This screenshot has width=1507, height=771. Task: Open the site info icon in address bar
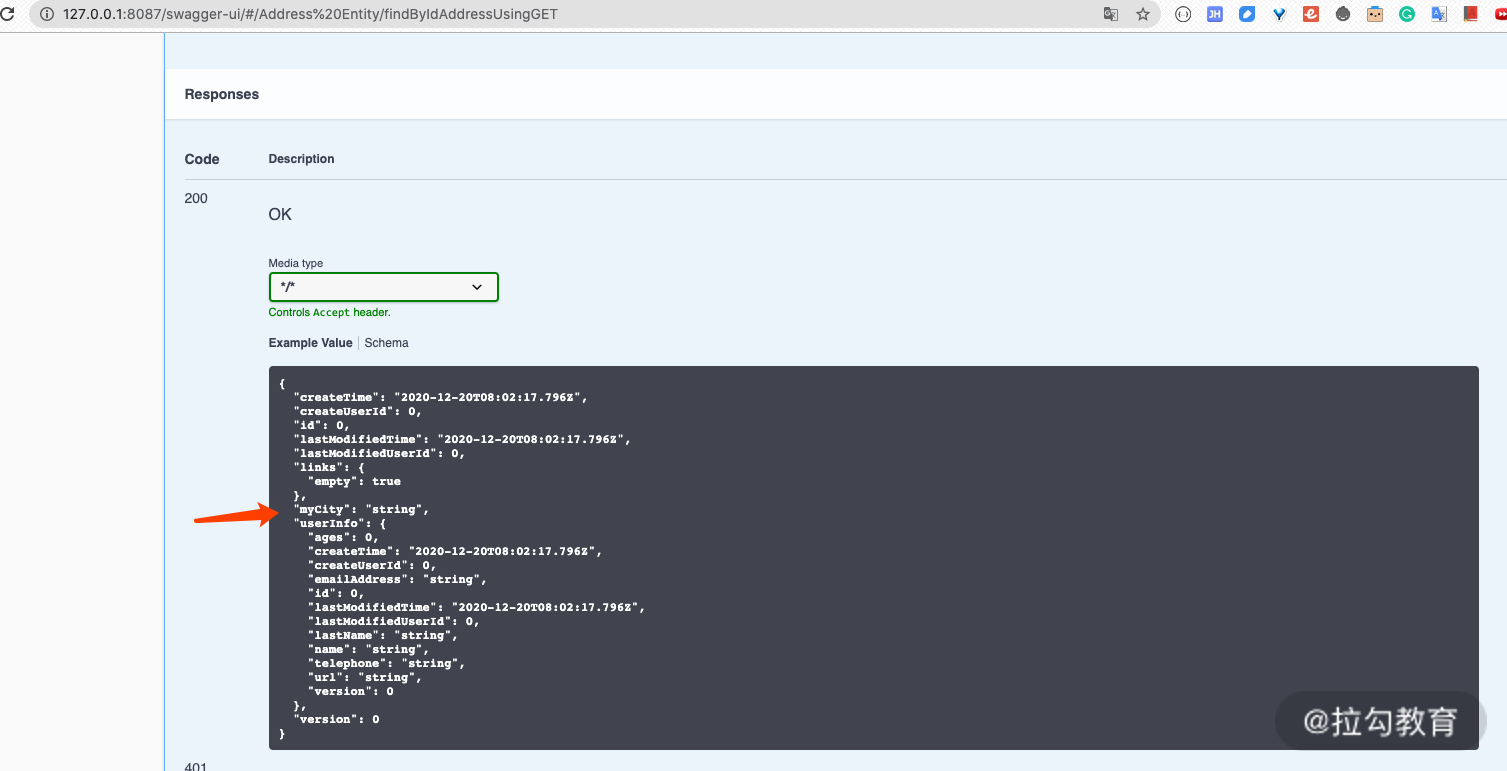[x=46, y=13]
